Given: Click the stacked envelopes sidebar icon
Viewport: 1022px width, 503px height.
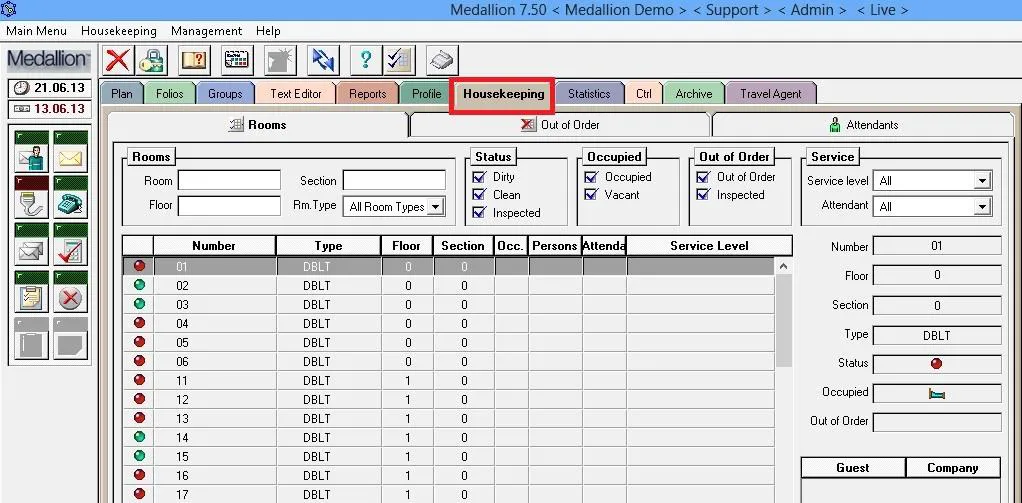Looking at the screenshot, I should (31, 244).
